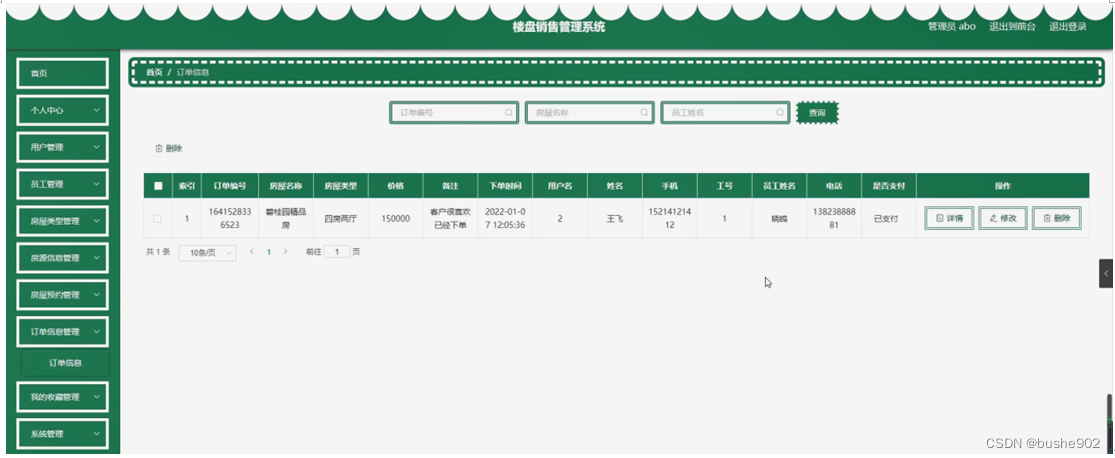Click the search icon in 订单编号 field
This screenshot has height=458, width=1115.
(508, 112)
